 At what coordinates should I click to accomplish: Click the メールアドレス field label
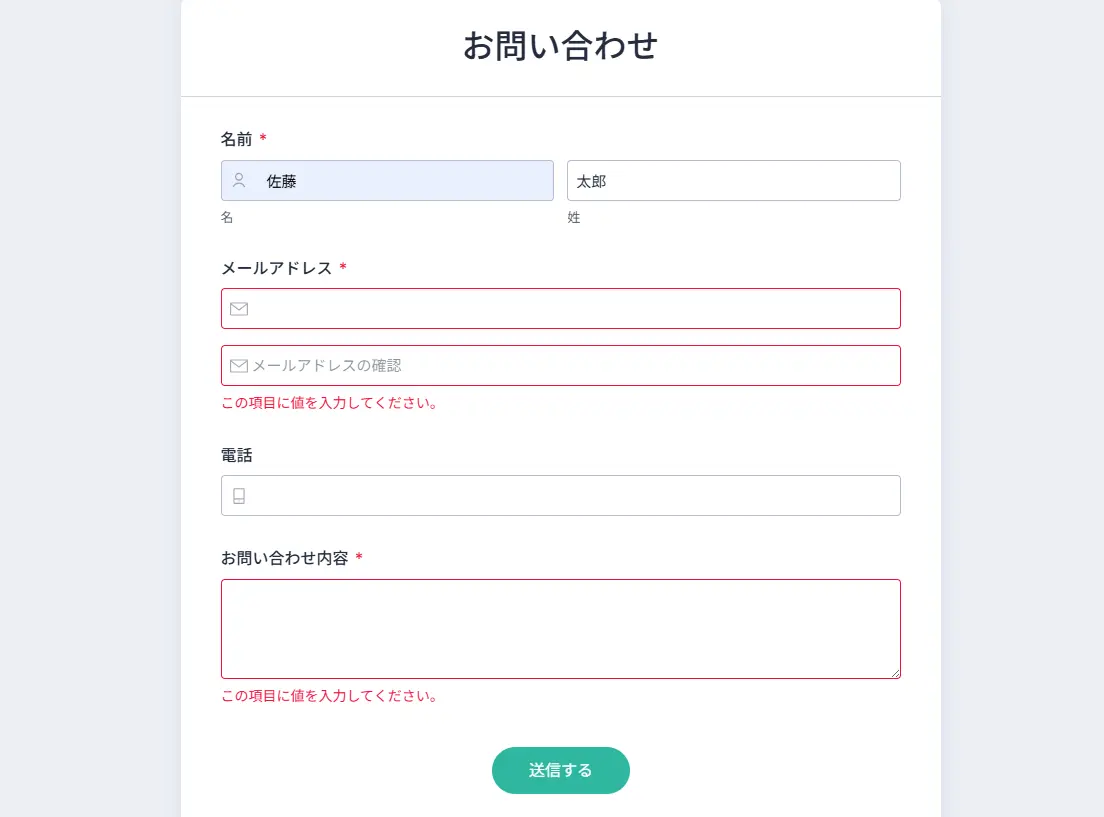(277, 268)
